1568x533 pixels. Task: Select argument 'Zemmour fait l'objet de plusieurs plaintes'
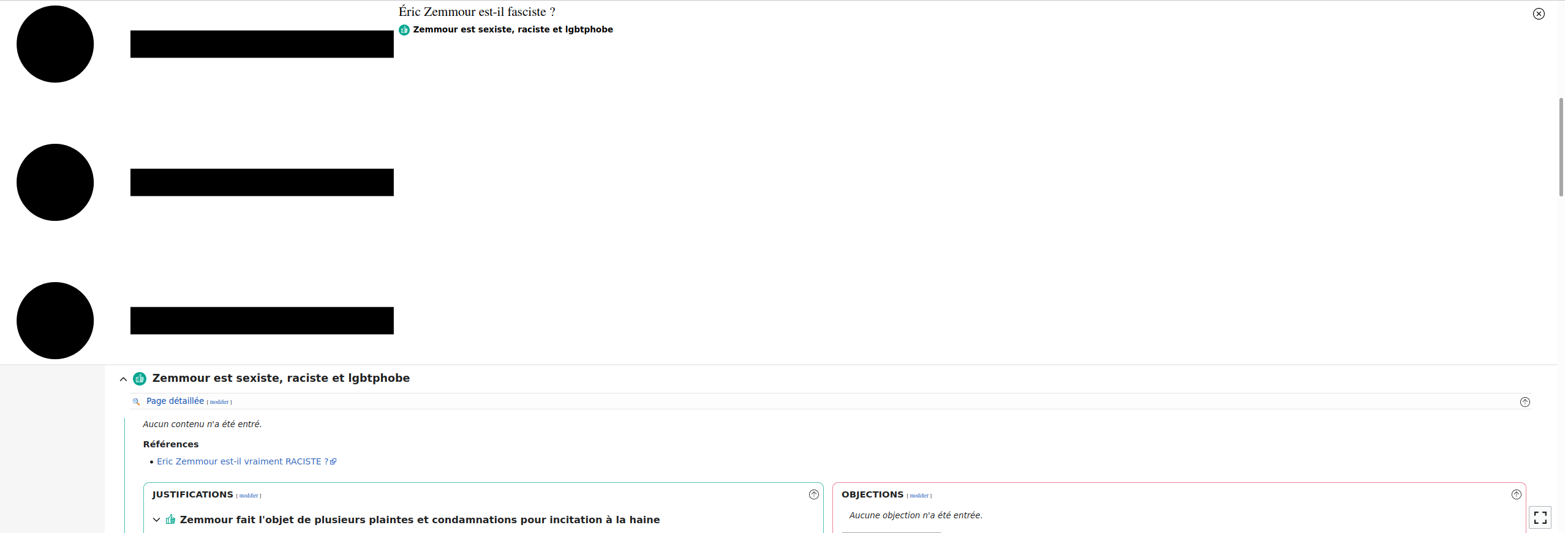[420, 520]
